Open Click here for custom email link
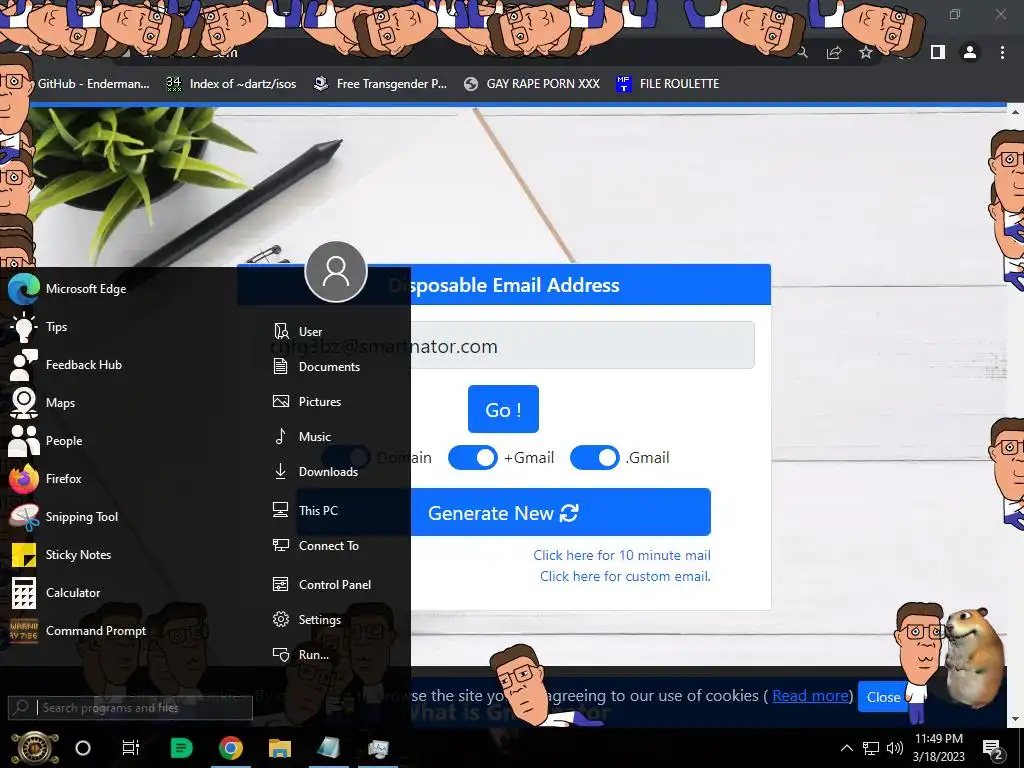Viewport: 1024px width, 768px height. coord(625,576)
